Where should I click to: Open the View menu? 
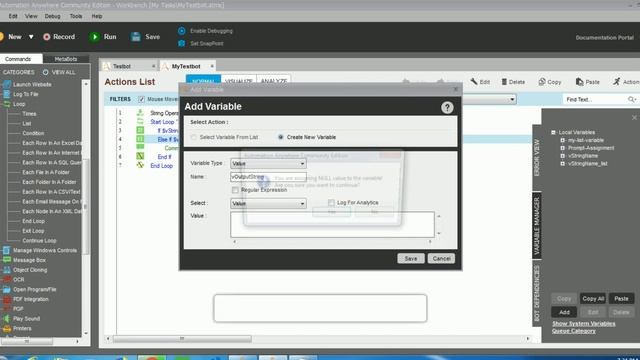point(31,16)
